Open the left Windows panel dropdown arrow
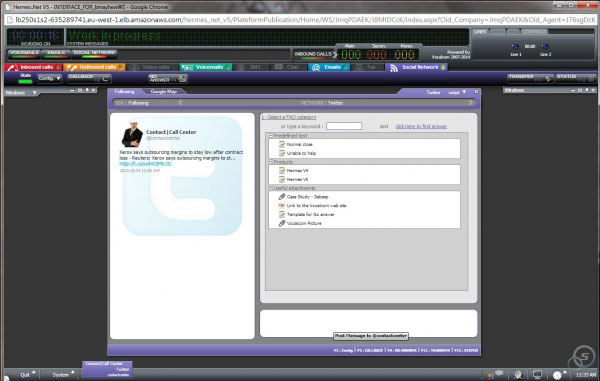 [34, 93]
